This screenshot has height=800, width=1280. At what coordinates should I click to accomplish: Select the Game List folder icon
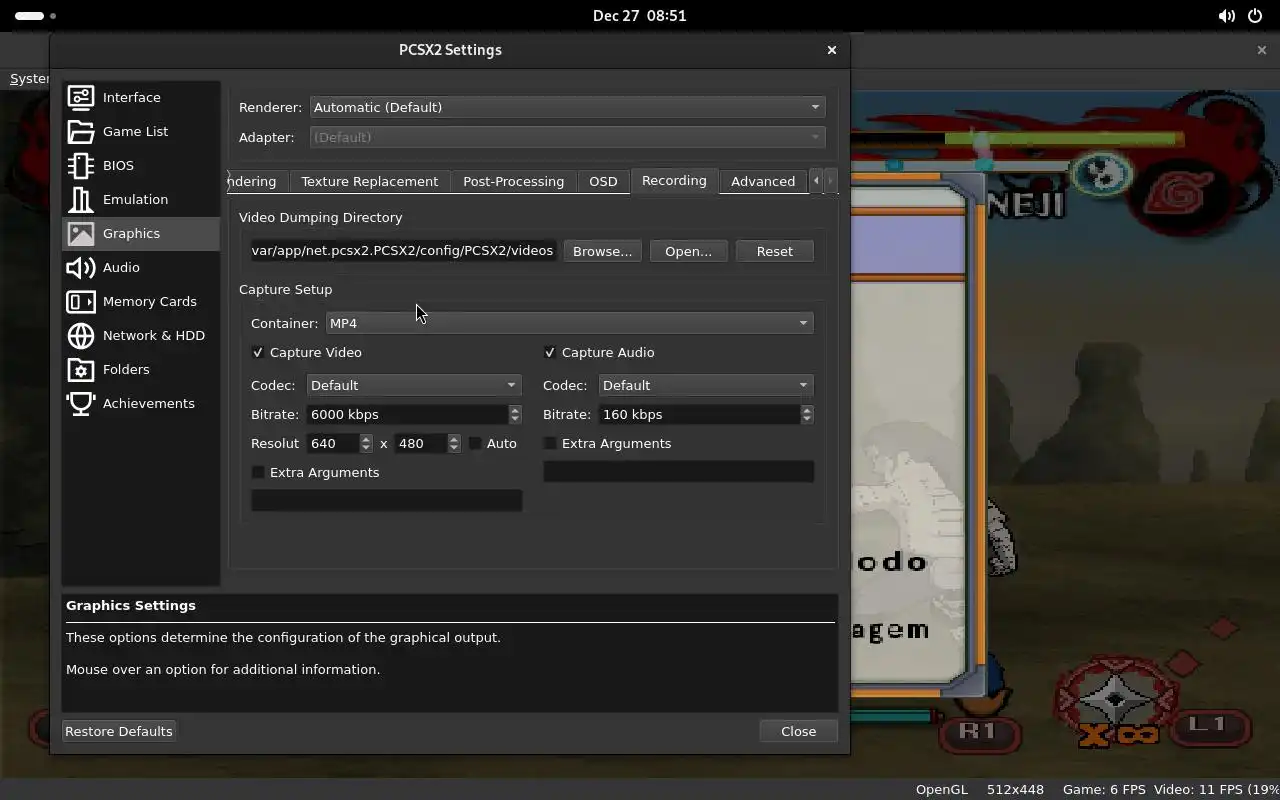click(x=81, y=131)
